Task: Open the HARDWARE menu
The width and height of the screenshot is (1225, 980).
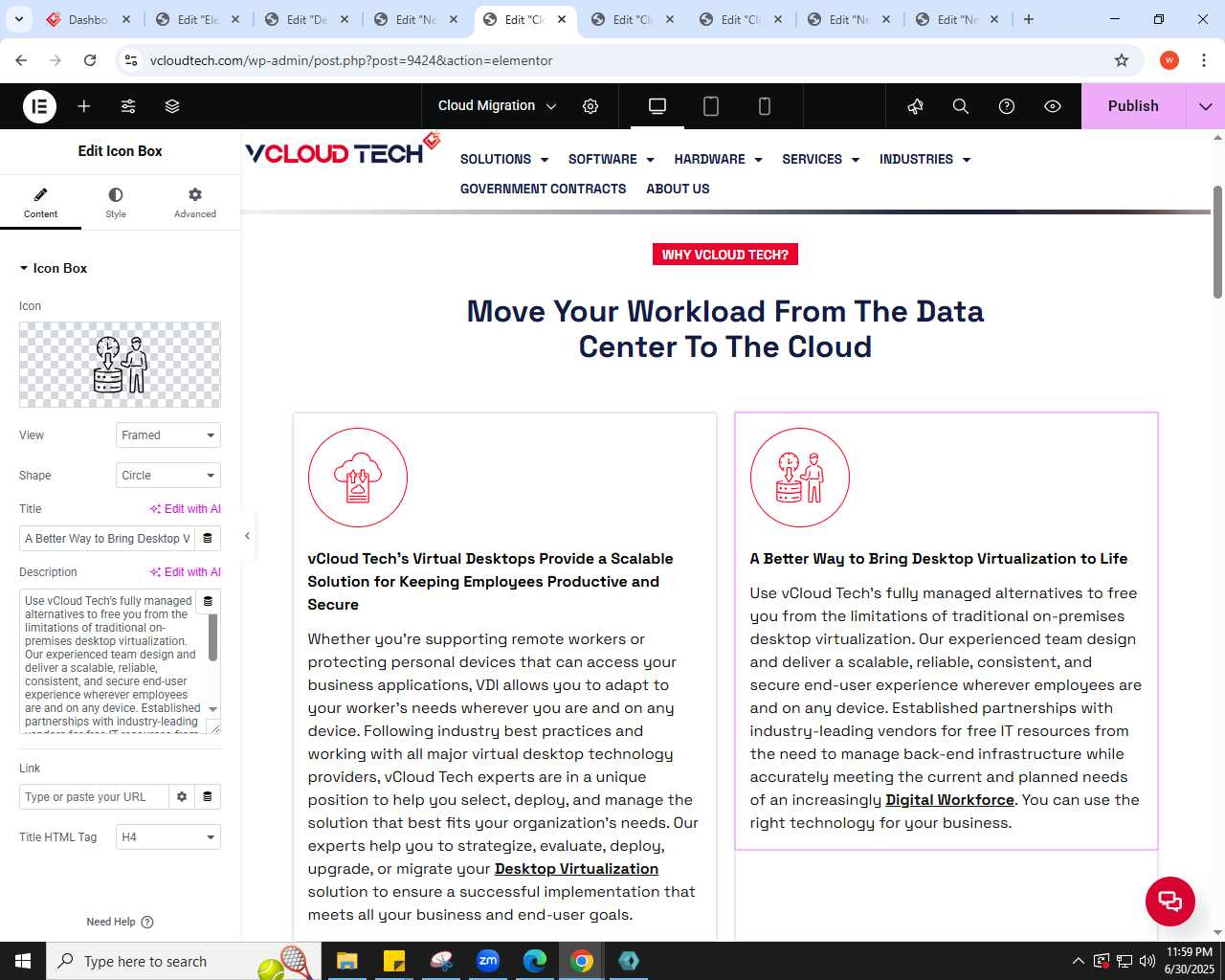Action: coord(718,160)
